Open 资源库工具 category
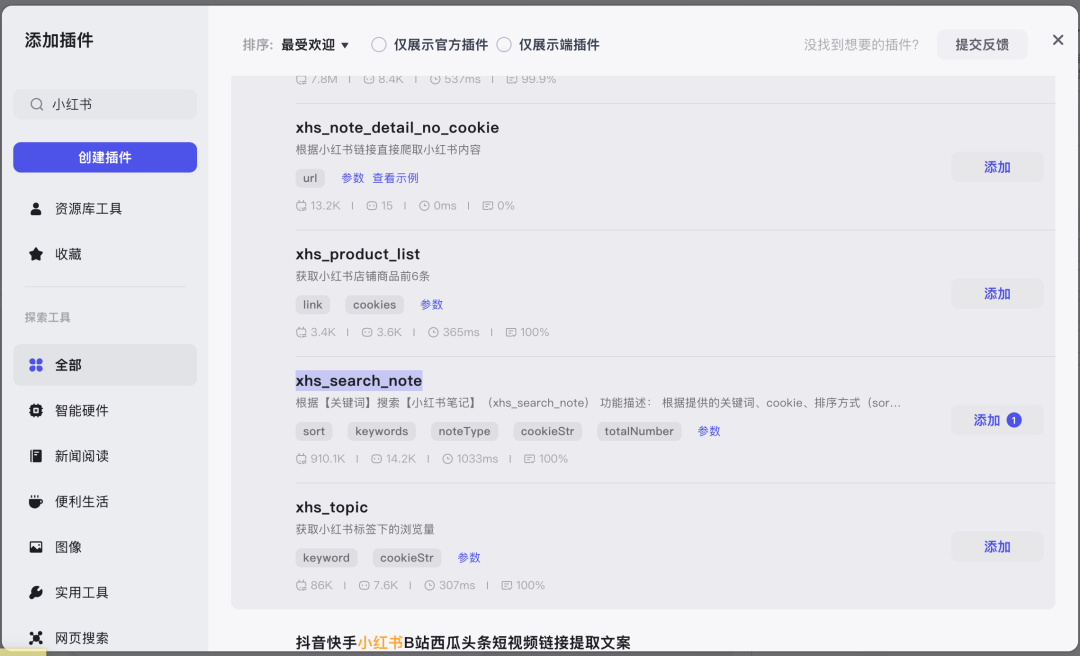Viewport: 1080px width, 656px height. [105, 209]
